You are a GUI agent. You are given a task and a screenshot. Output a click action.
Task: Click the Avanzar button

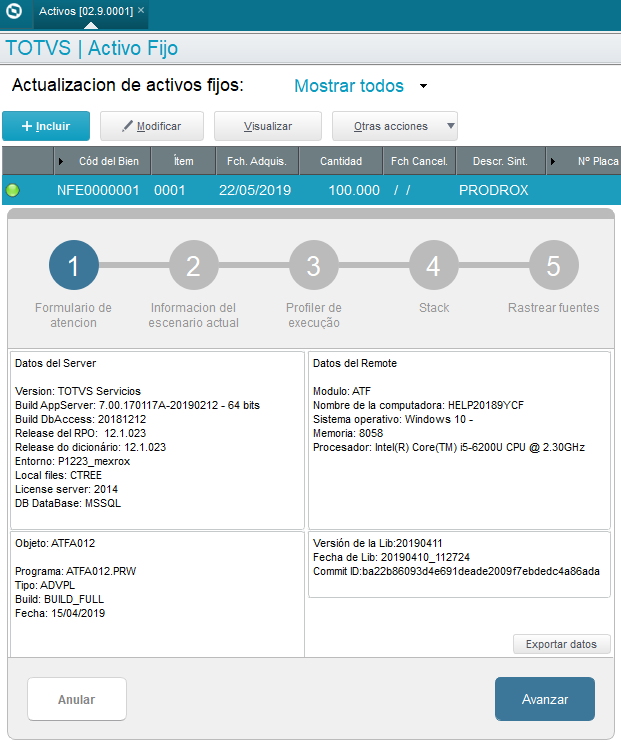pos(545,699)
